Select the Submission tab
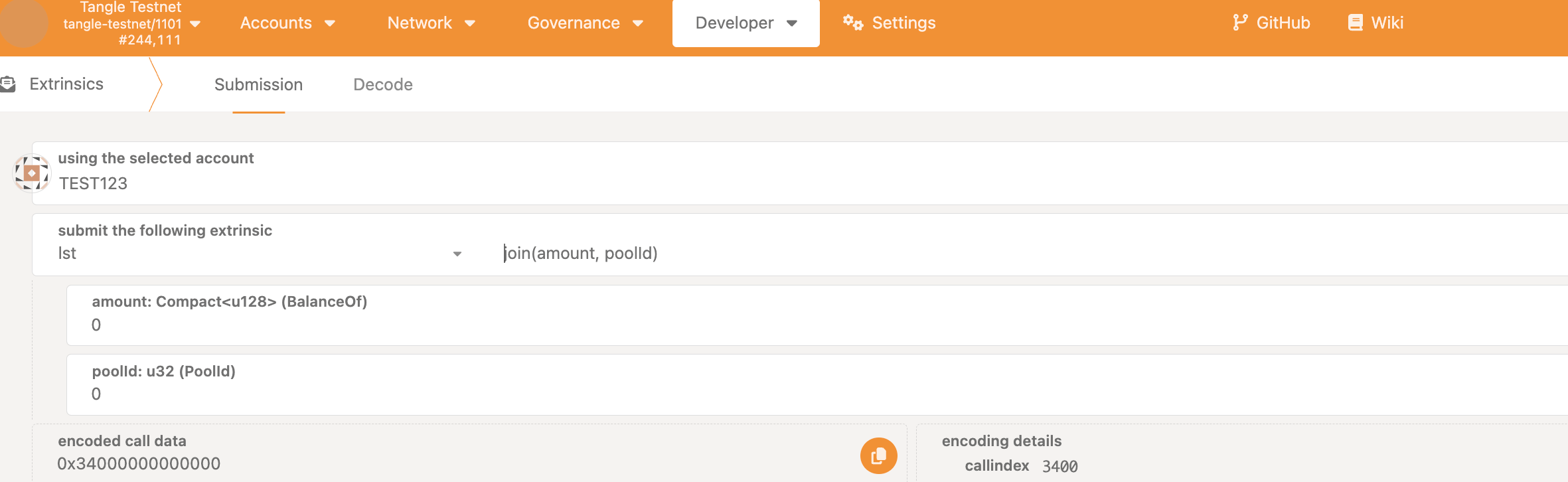 click(258, 85)
